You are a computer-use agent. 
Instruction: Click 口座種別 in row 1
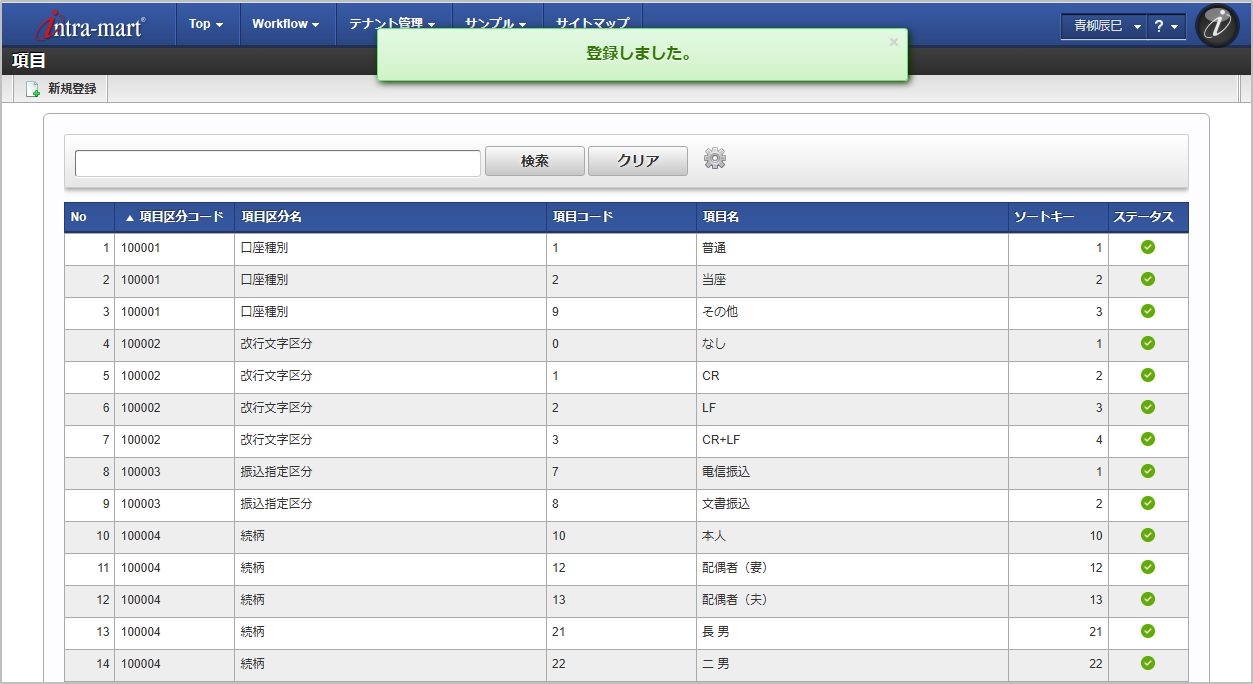point(265,248)
